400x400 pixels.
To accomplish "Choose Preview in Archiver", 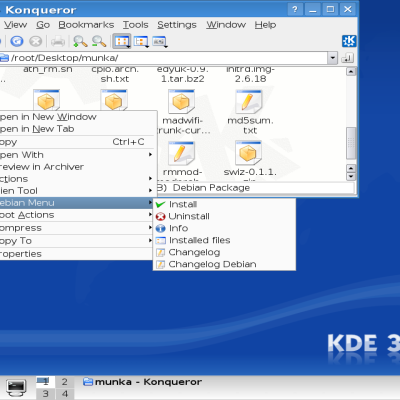I will pos(78,167).
